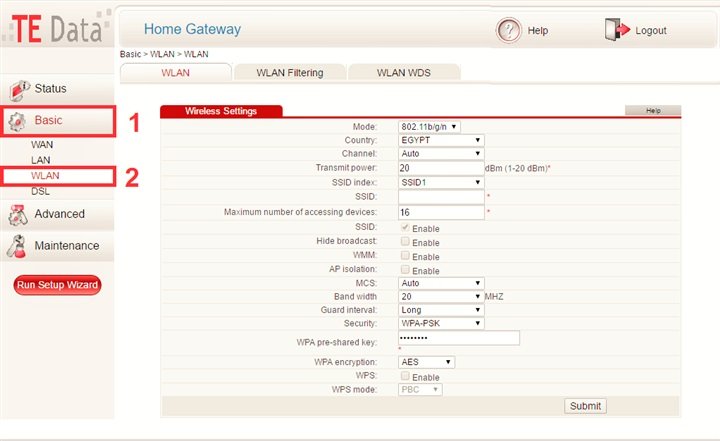The image size is (720, 441).
Task: Open the WPA encryption AES dropdown
Action: coord(426,361)
